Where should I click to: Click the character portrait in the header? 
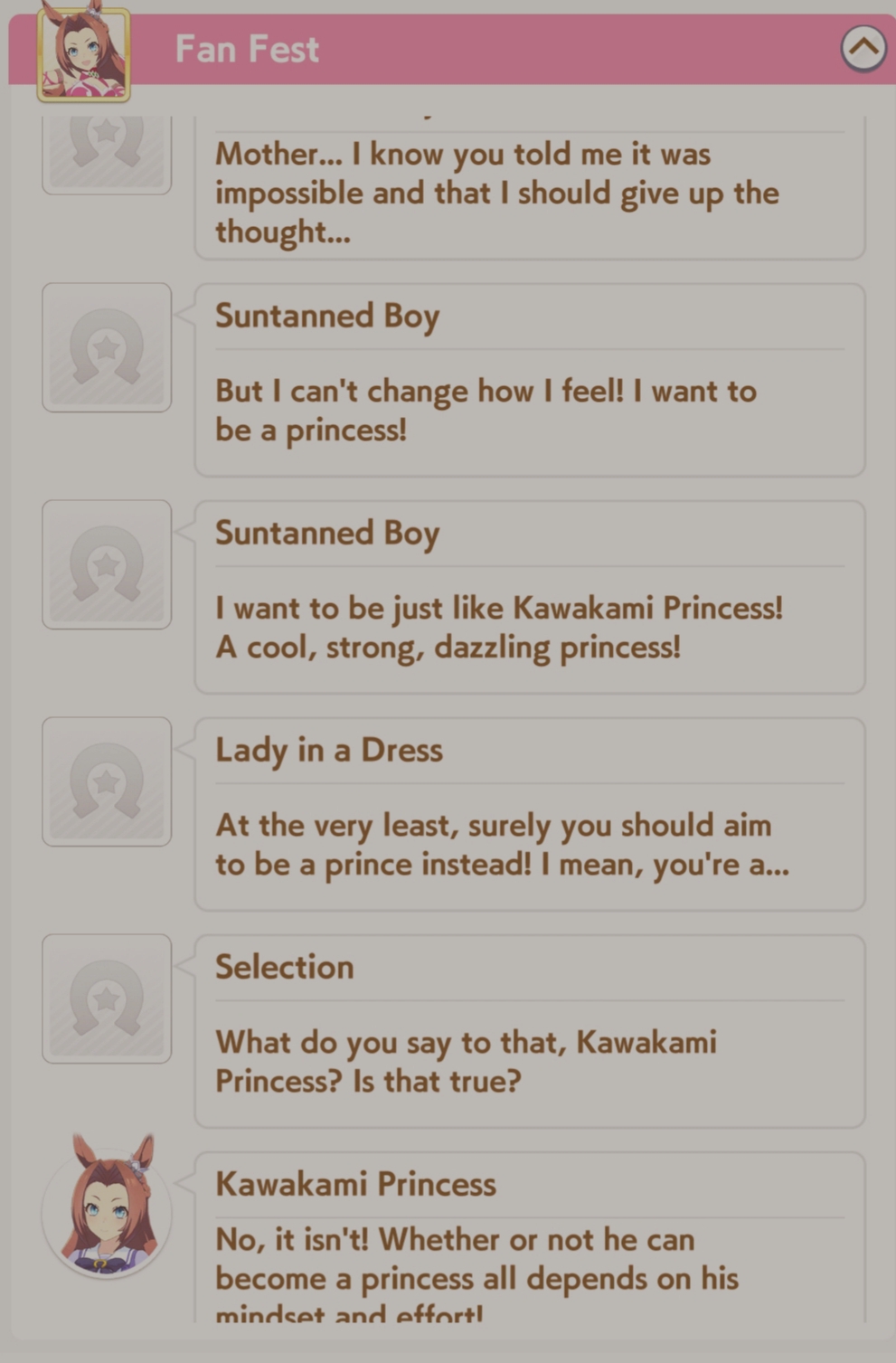[83, 53]
